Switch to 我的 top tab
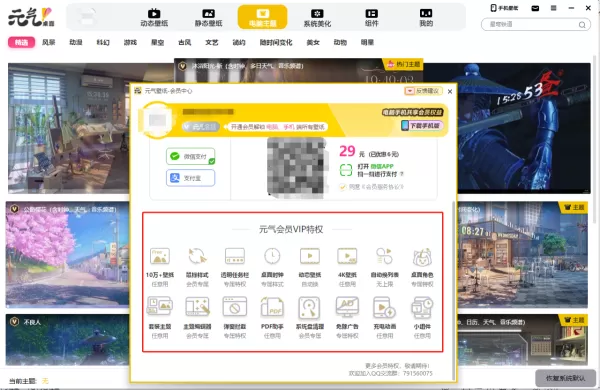 (426, 18)
